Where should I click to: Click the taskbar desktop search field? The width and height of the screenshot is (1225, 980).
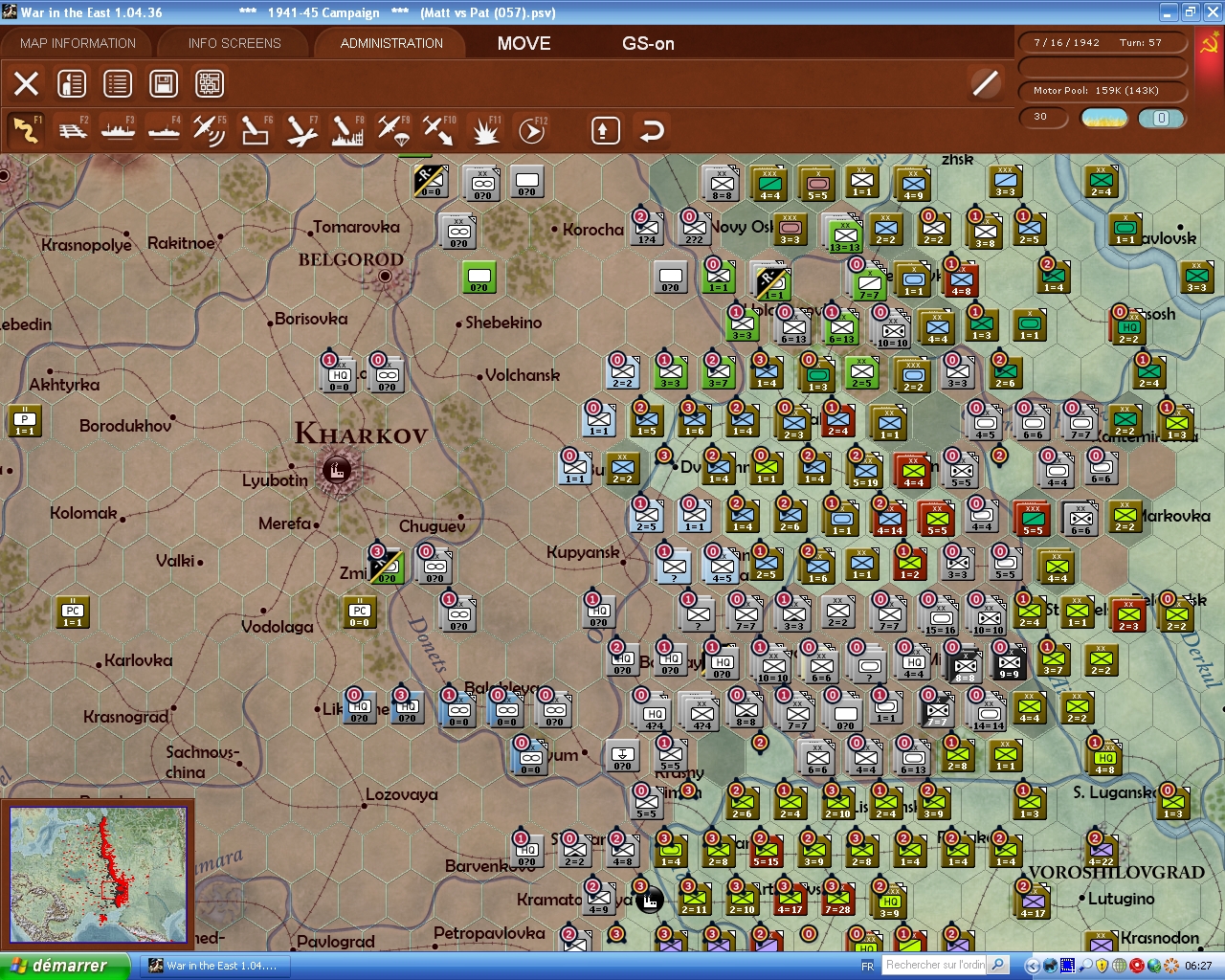(935, 965)
